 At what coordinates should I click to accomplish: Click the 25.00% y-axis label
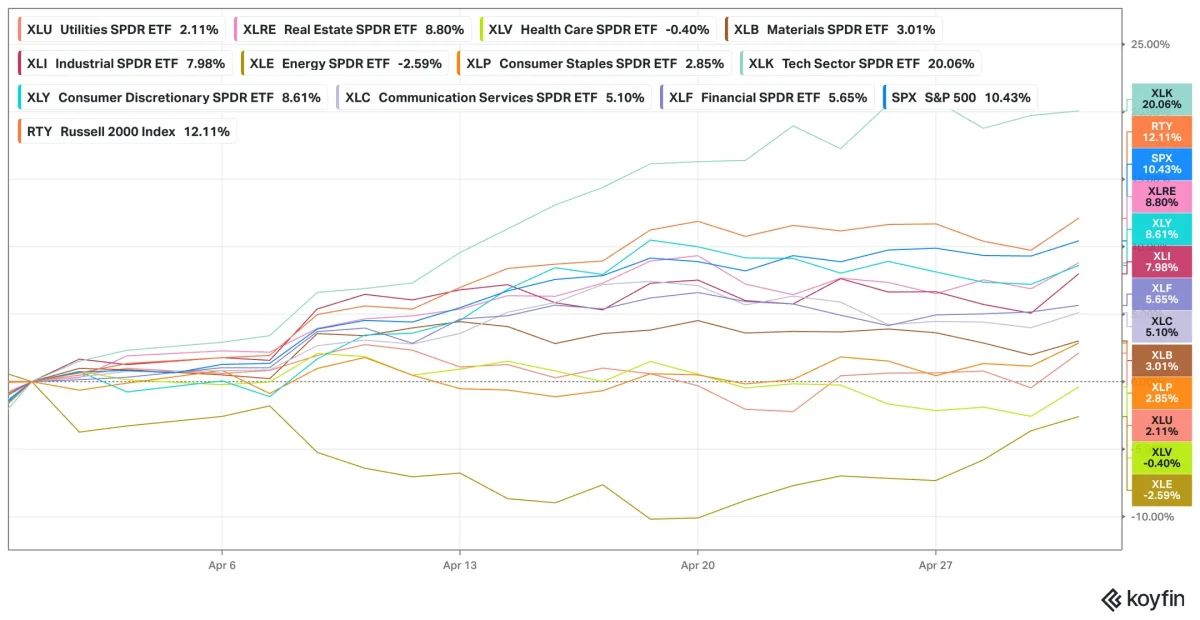1150,45
